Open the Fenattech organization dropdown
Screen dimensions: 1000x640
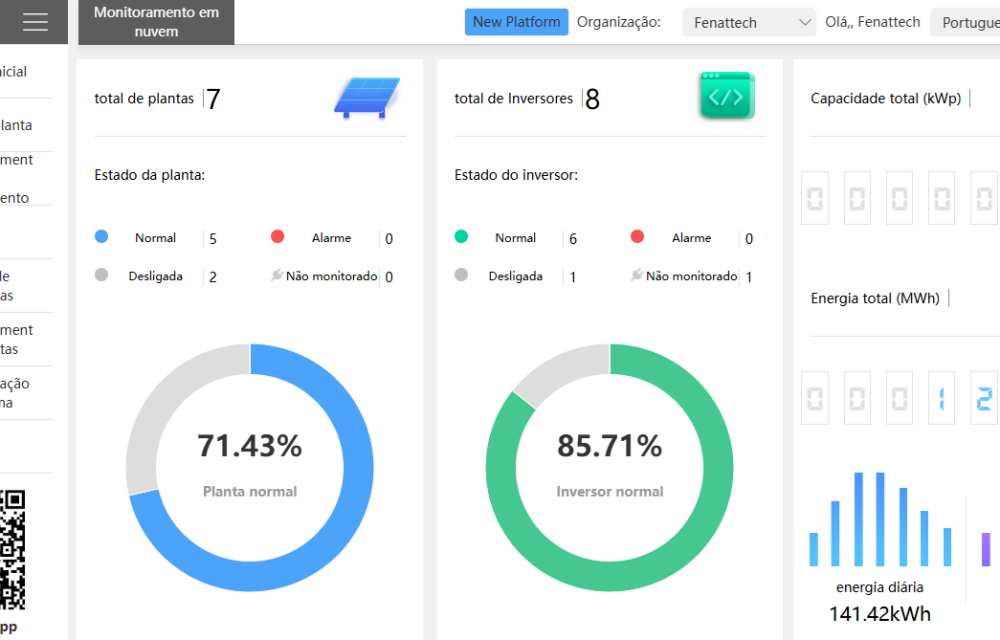tap(749, 22)
